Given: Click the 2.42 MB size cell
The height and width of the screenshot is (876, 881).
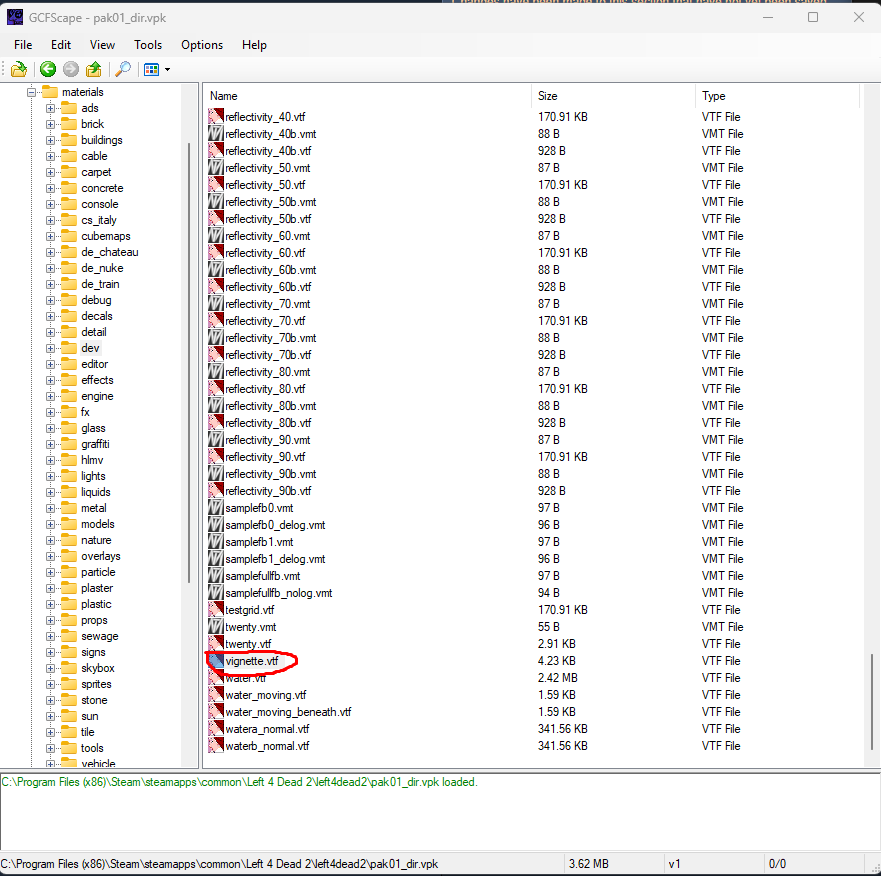Looking at the screenshot, I should click(x=557, y=678).
